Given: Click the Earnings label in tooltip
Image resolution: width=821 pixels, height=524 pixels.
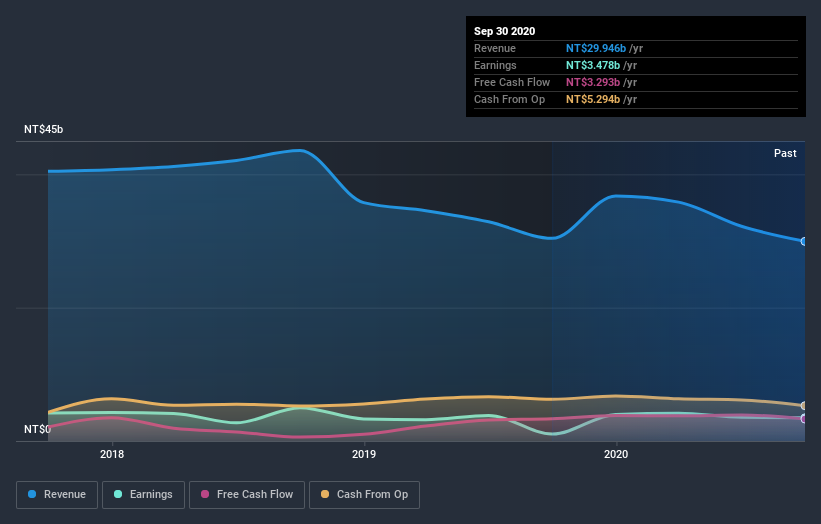Looking at the screenshot, I should (x=495, y=65).
